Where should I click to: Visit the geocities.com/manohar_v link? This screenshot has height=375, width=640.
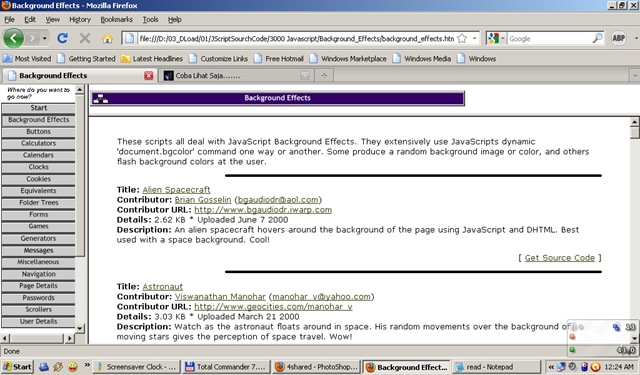pyautogui.click(x=273, y=306)
